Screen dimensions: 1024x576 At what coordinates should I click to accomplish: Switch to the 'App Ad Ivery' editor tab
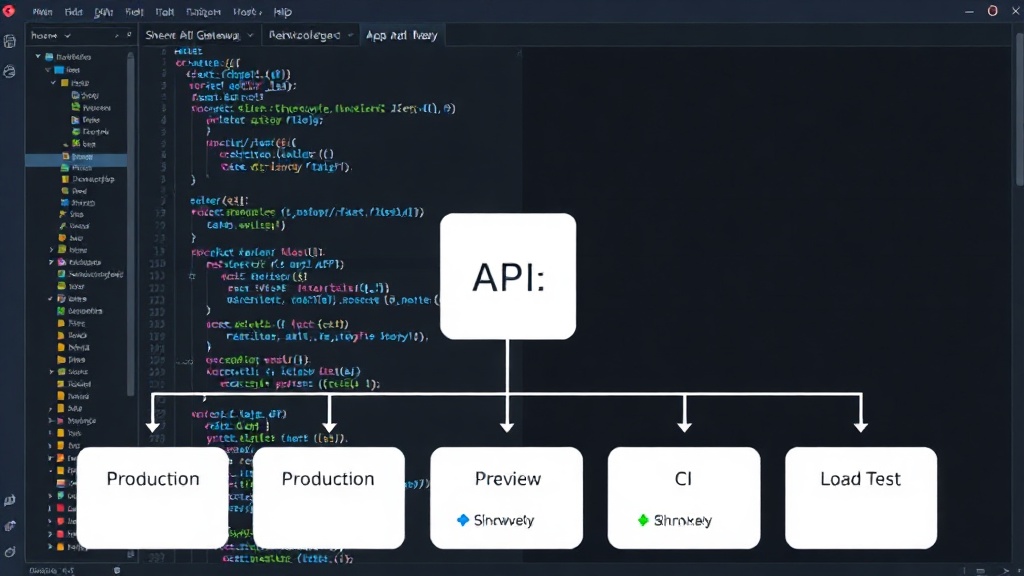401,35
